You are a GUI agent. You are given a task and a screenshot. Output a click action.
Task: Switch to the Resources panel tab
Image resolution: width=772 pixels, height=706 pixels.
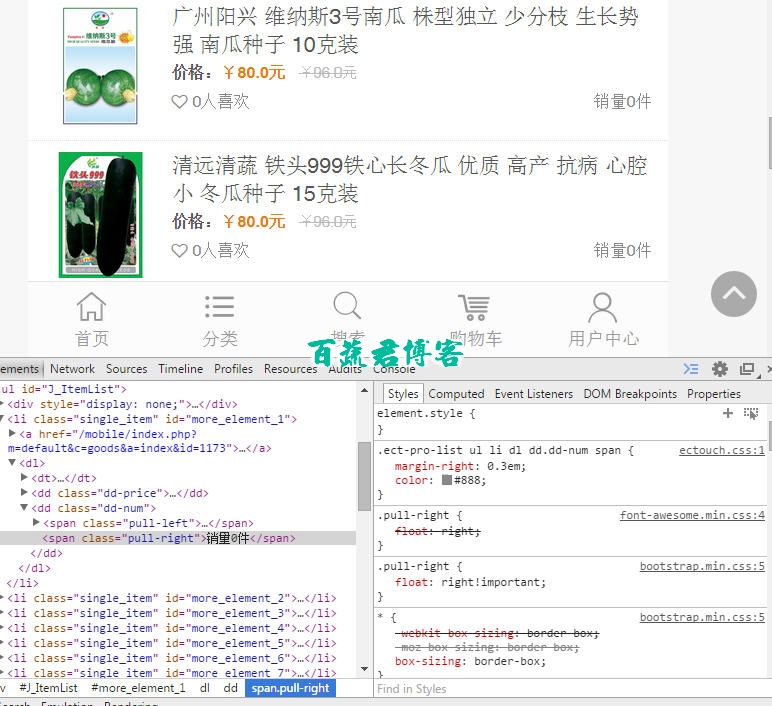point(290,369)
